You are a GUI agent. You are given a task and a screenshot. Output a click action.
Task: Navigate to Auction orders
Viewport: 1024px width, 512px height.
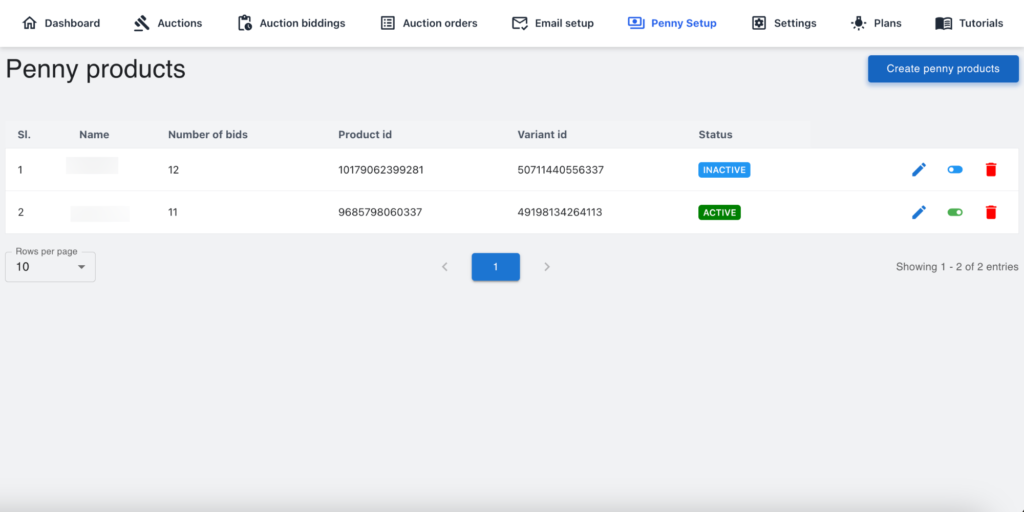pos(429,23)
